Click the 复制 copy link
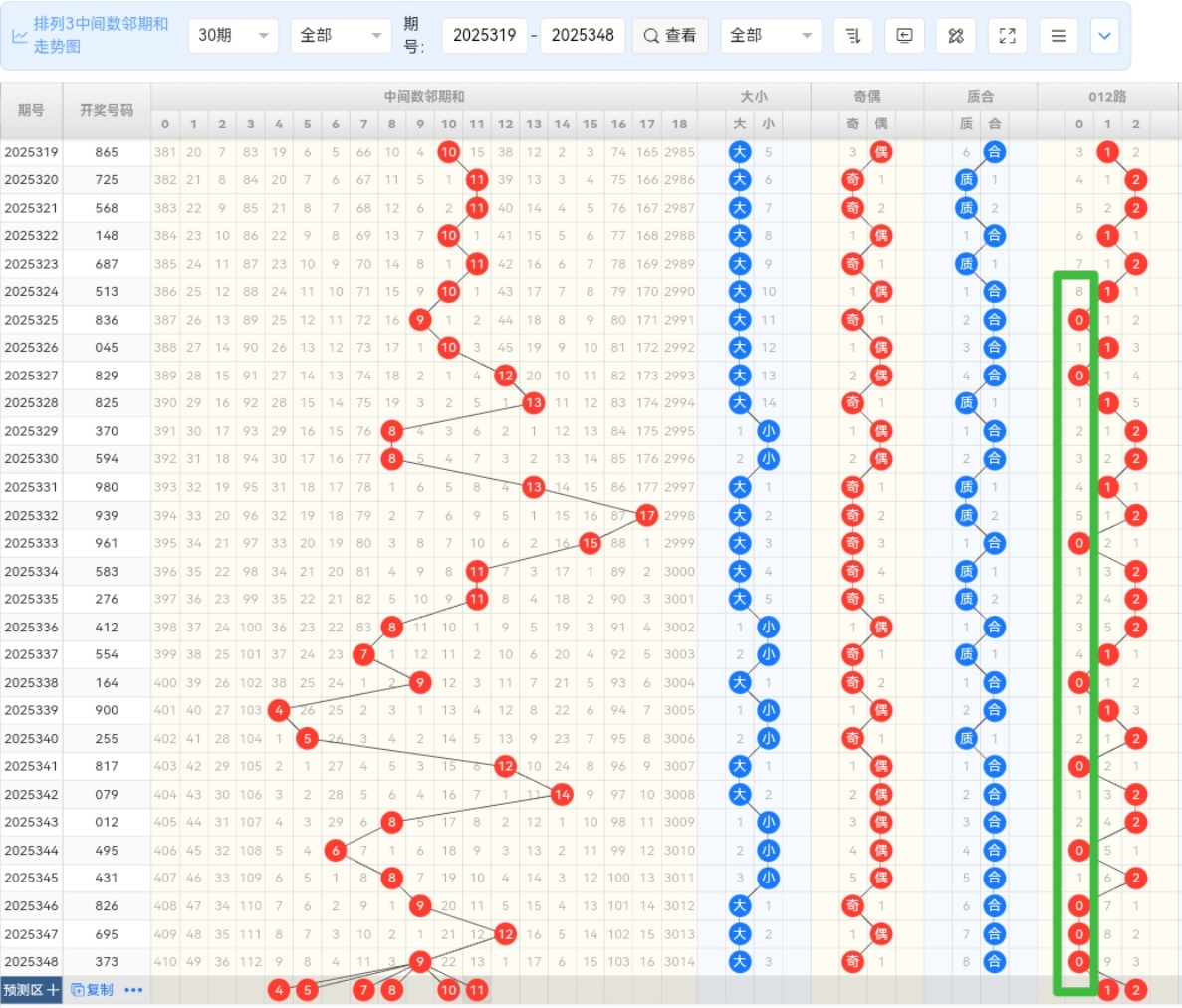The width and height of the screenshot is (1182, 1008). pyautogui.click(x=92, y=990)
